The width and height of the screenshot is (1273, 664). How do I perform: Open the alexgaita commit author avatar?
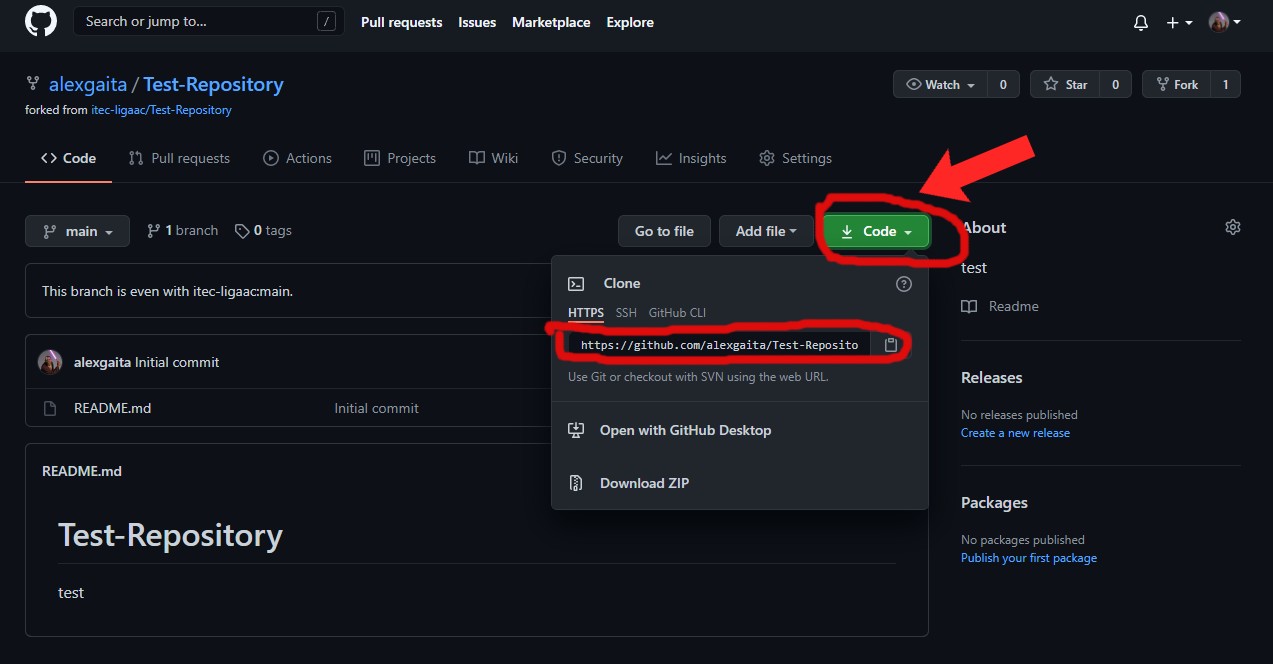click(x=50, y=362)
